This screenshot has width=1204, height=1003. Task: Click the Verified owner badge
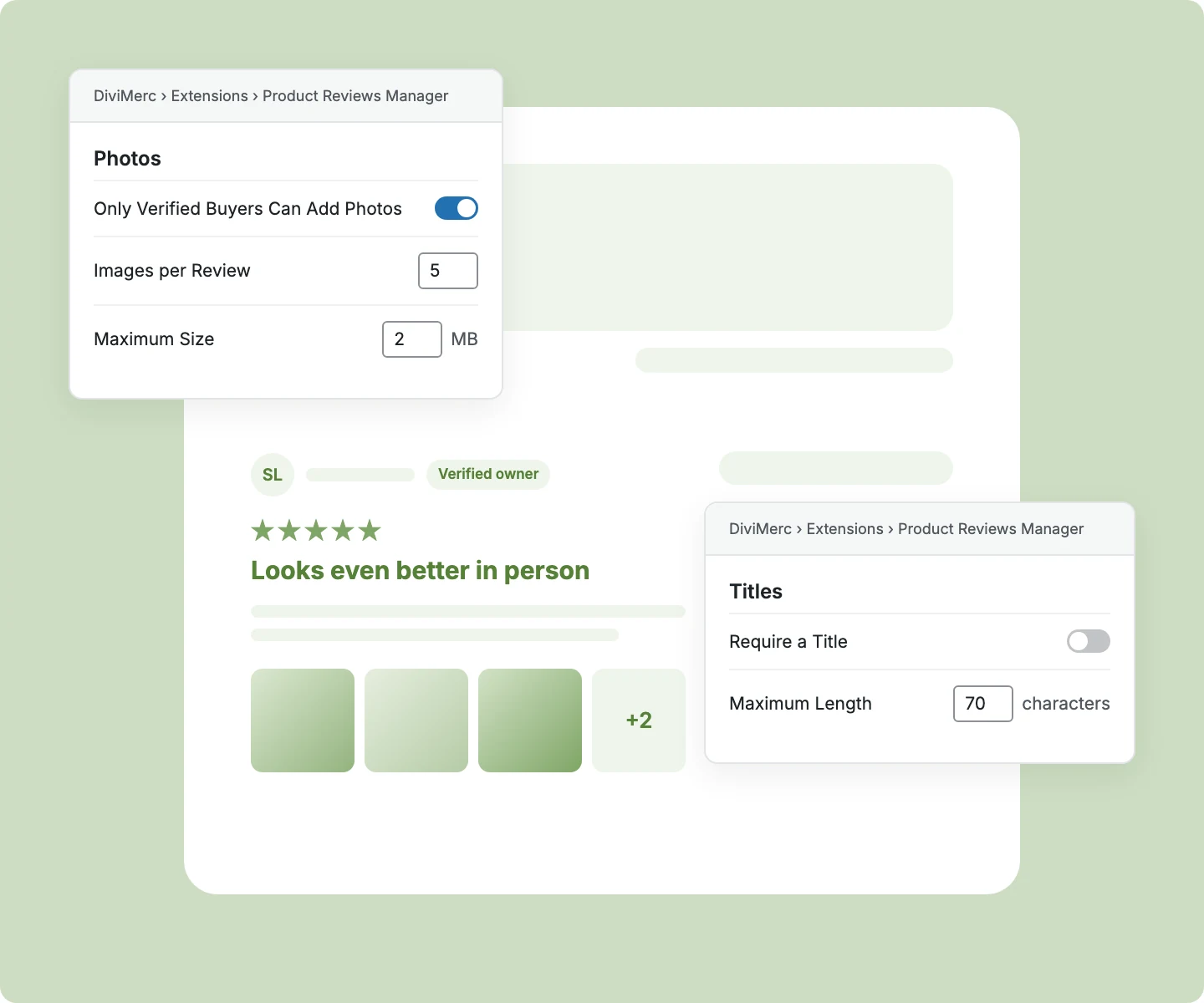coord(488,474)
